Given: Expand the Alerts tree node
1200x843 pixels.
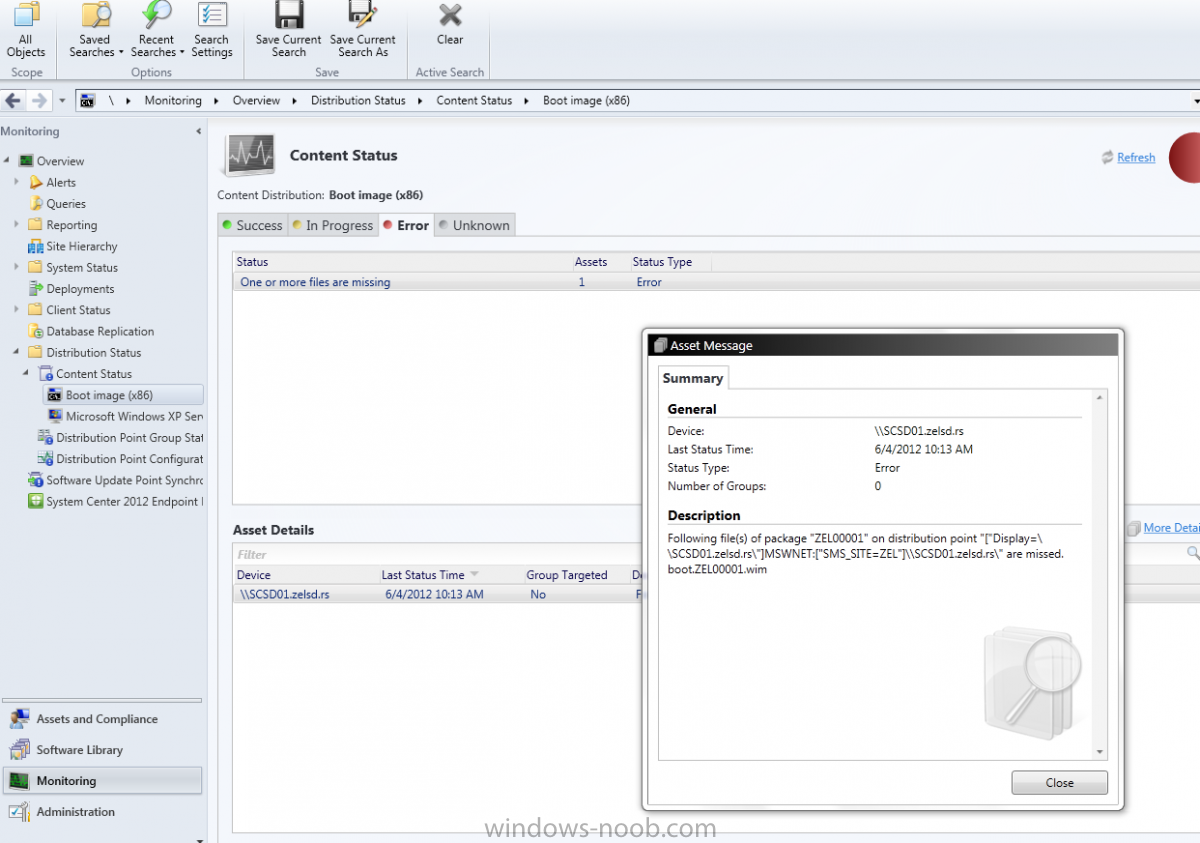Looking at the screenshot, I should click(x=16, y=182).
